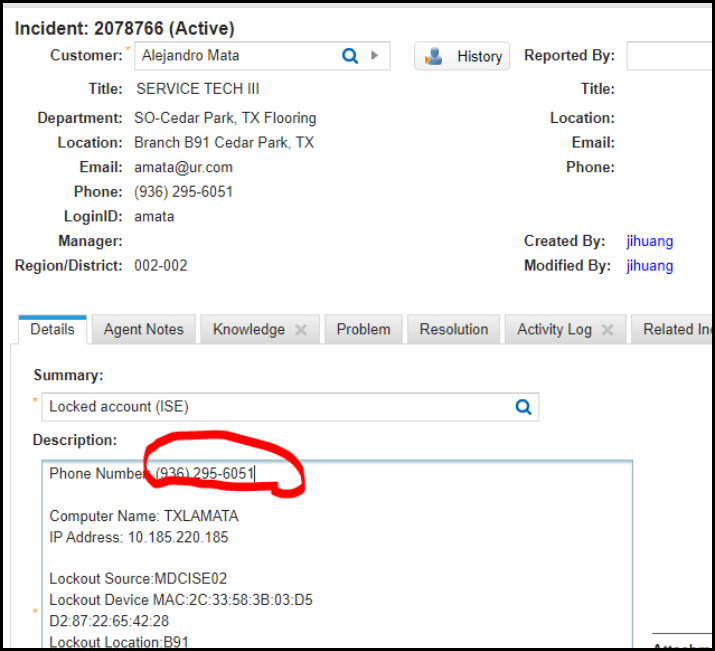Switch to the Details tab

52,329
